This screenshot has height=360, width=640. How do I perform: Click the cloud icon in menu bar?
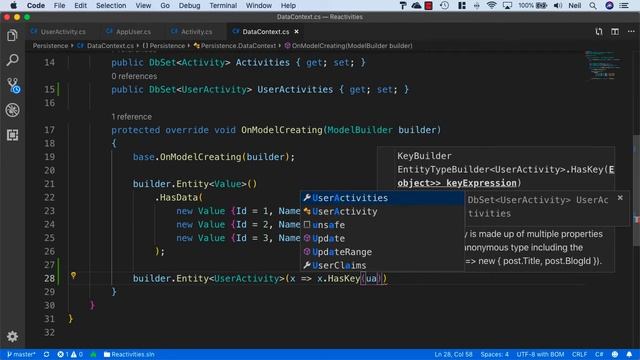pyautogui.click(x=416, y=5)
